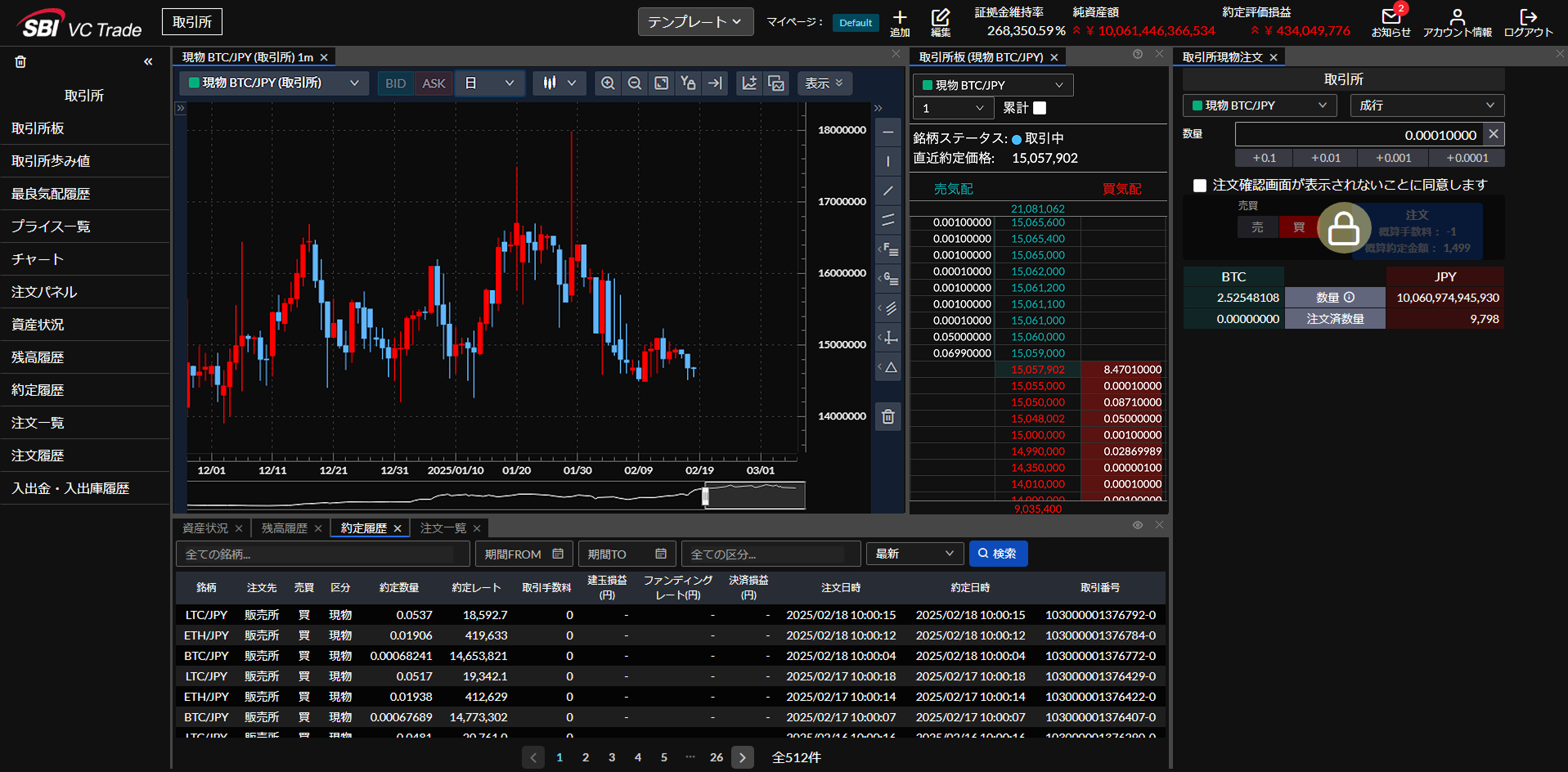Open chart compare overlay icon

pyautogui.click(x=776, y=83)
